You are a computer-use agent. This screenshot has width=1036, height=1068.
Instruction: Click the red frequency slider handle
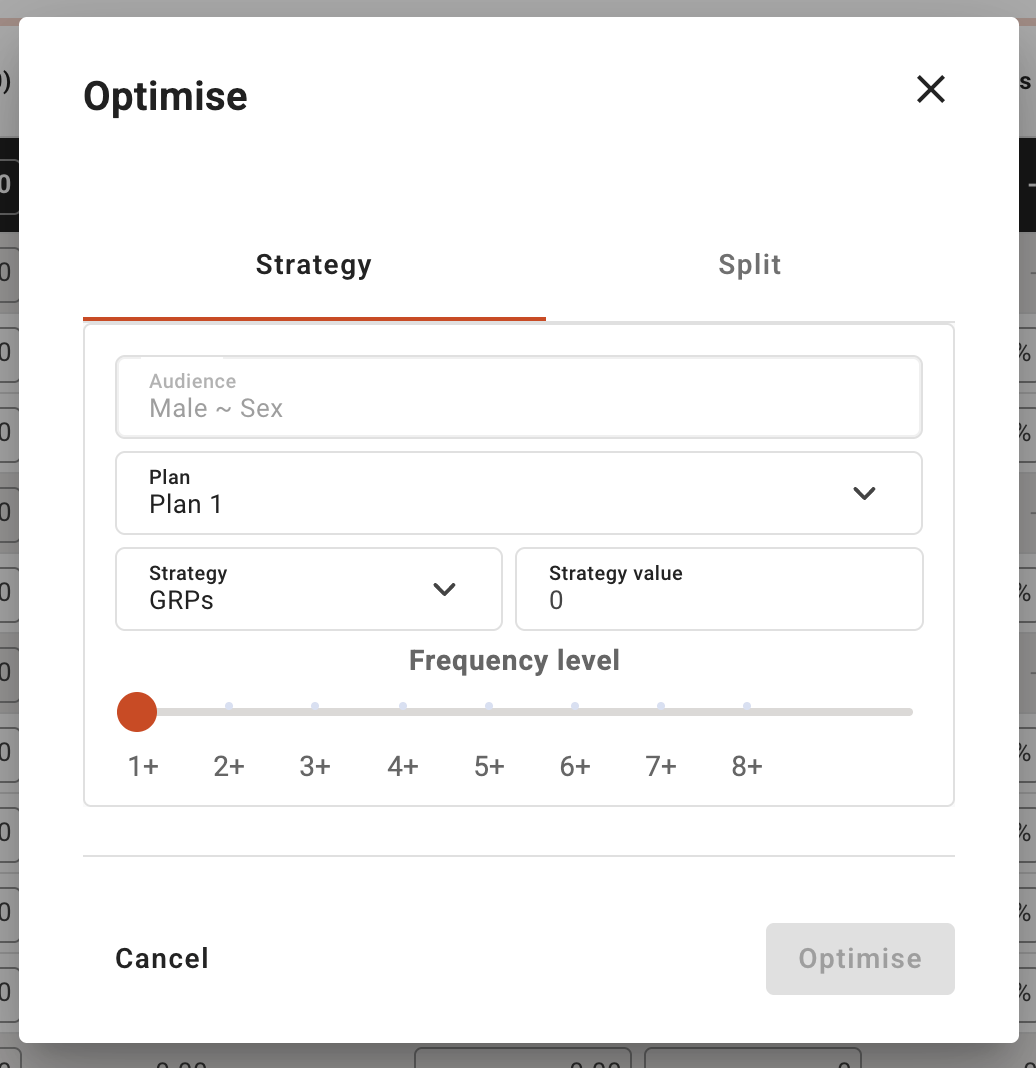pos(137,712)
